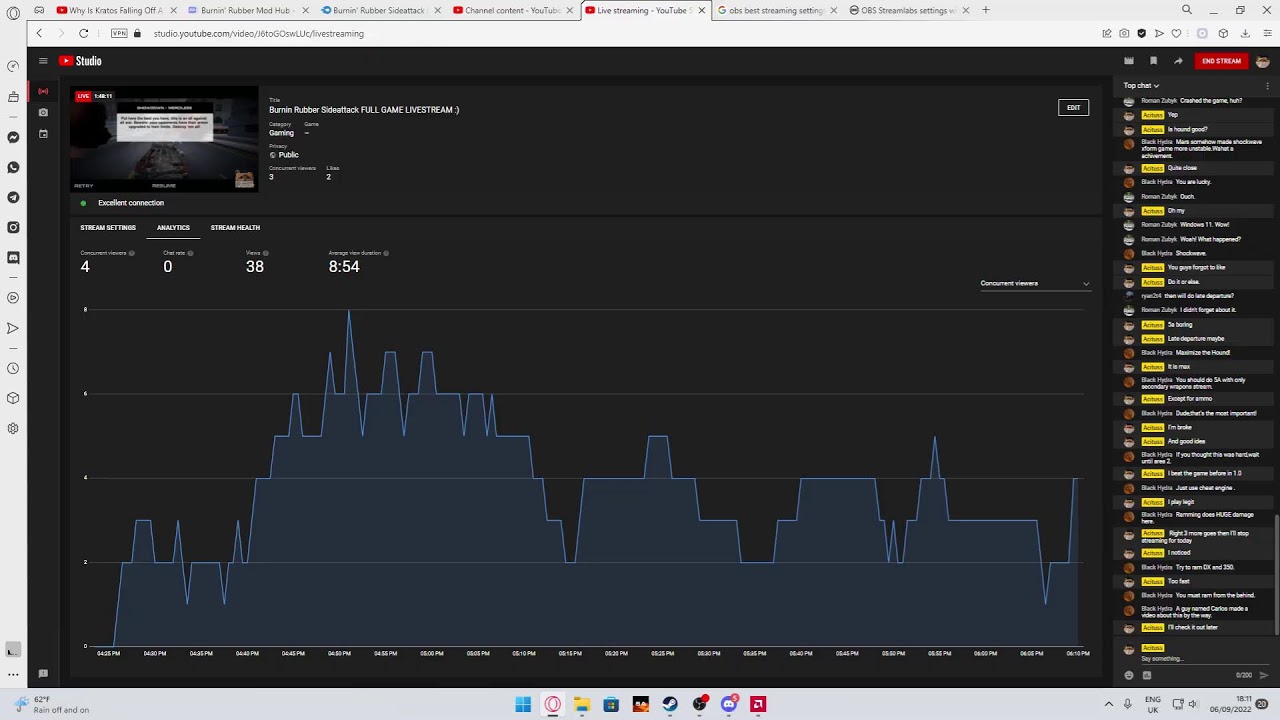Viewport: 1280px width, 720px height.
Task: Click the browser snapshot camera icon
Action: click(x=1124, y=33)
